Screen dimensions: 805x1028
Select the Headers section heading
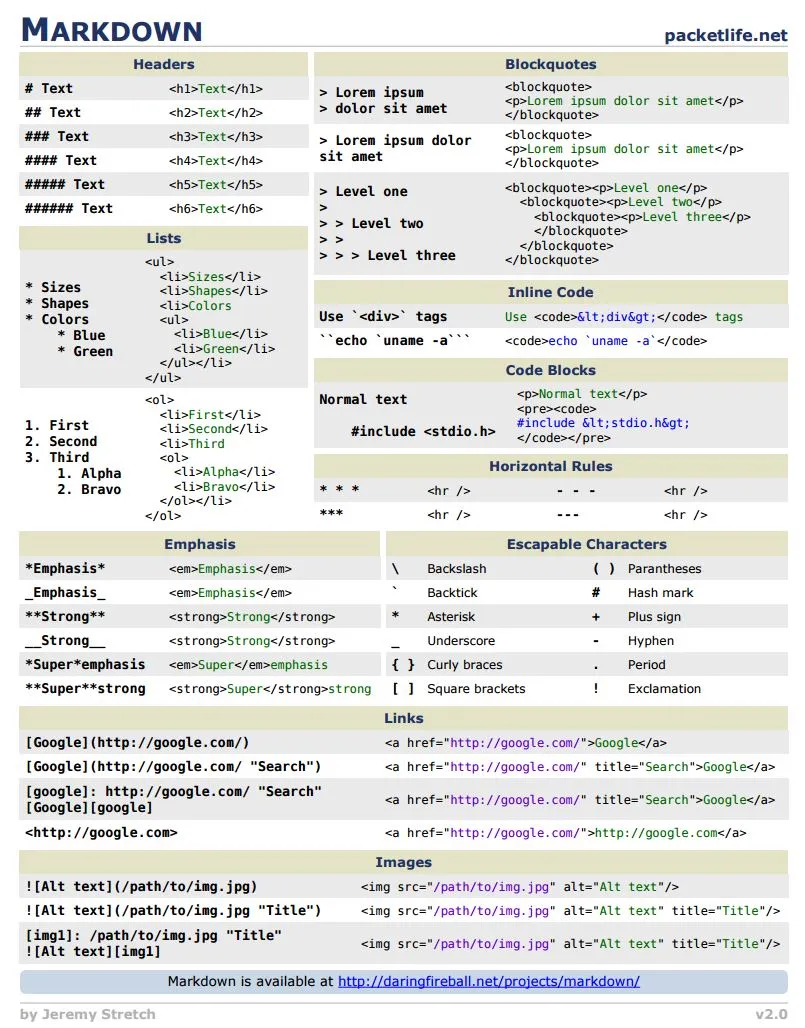pos(164,64)
